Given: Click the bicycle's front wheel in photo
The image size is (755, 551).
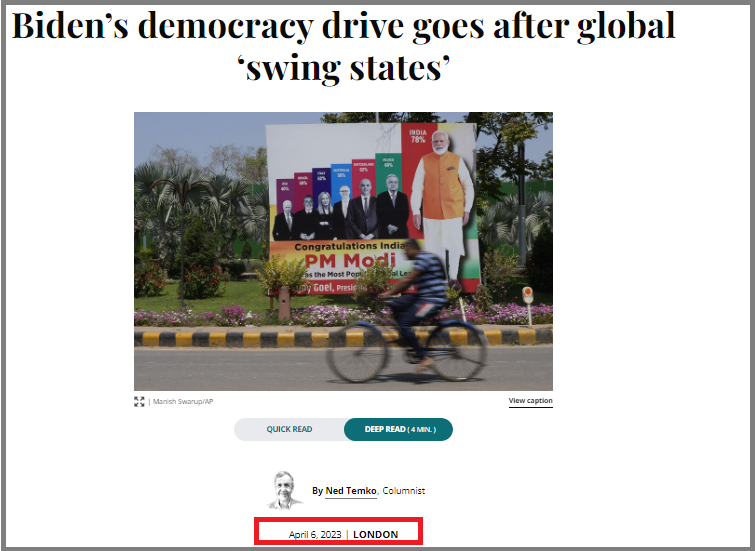Looking at the screenshot, I should 454,351.
